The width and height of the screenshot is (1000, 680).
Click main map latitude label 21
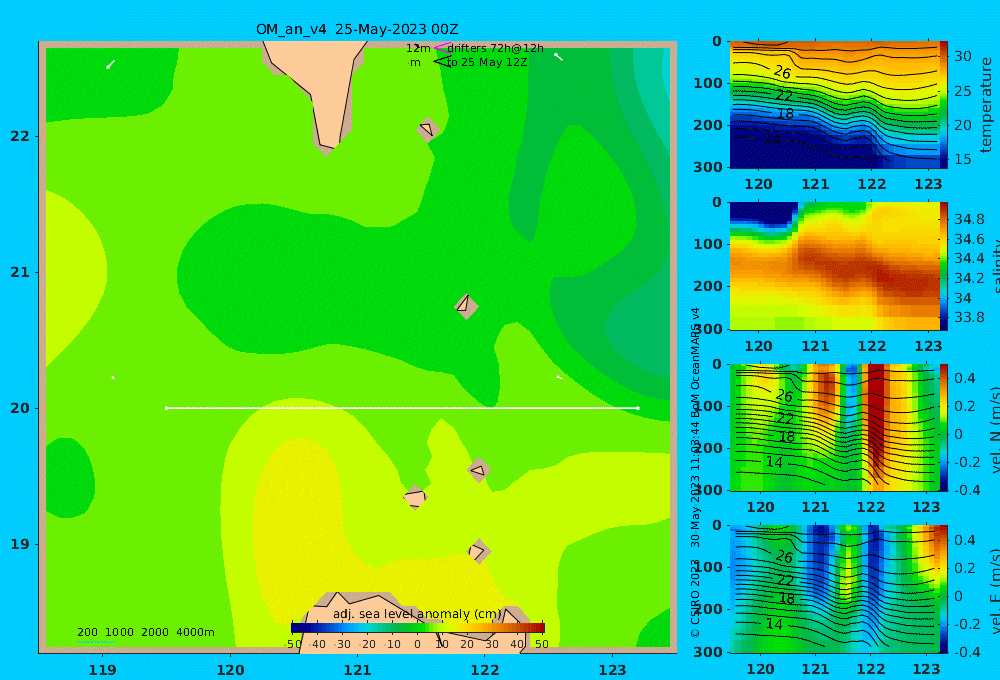pyautogui.click(x=20, y=272)
